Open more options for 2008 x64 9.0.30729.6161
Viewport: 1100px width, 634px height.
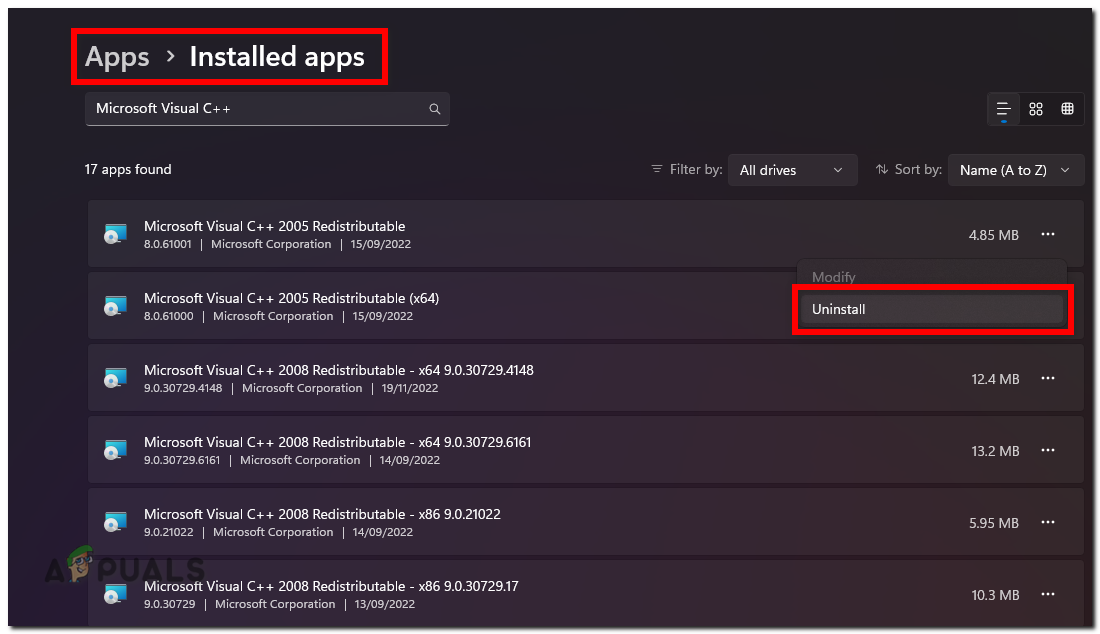pos(1047,450)
